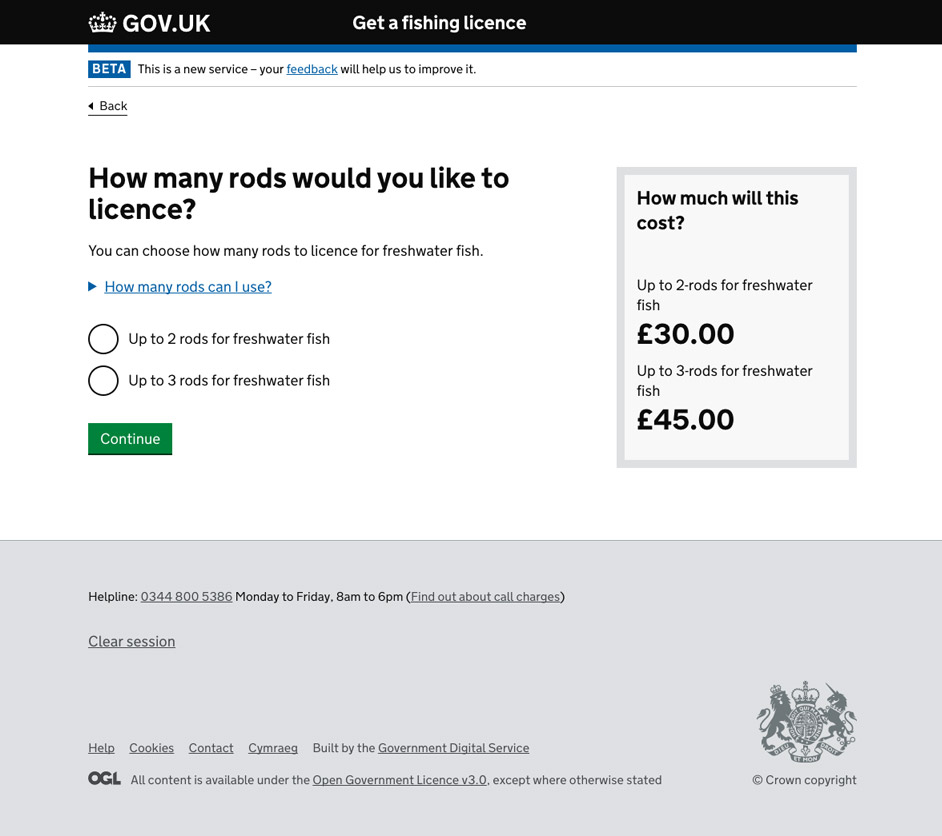Open the Contact footer link
Viewport: 942px width, 836px height.
211,747
